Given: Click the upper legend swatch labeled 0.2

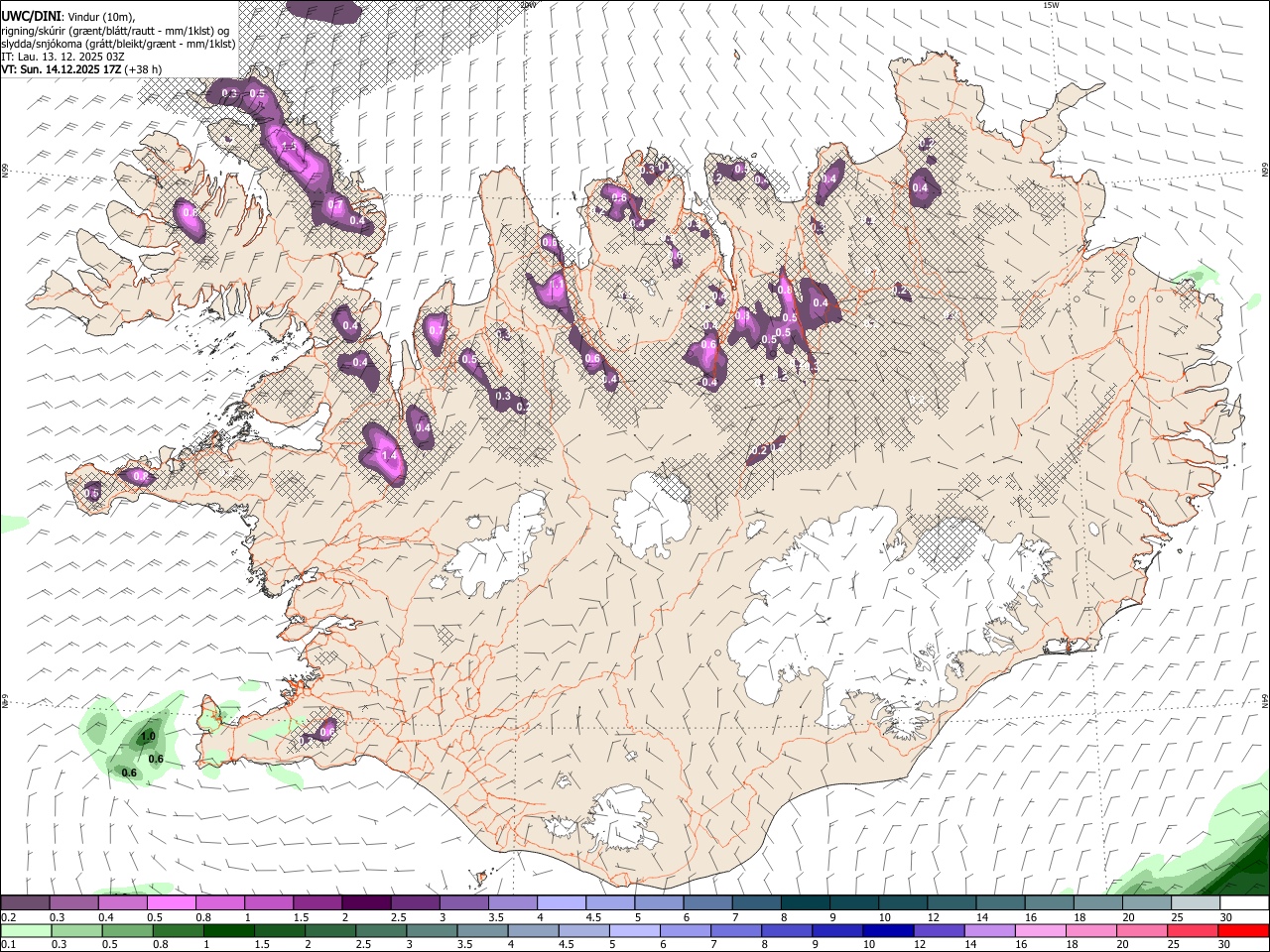Looking at the screenshot, I should click(x=25, y=902).
